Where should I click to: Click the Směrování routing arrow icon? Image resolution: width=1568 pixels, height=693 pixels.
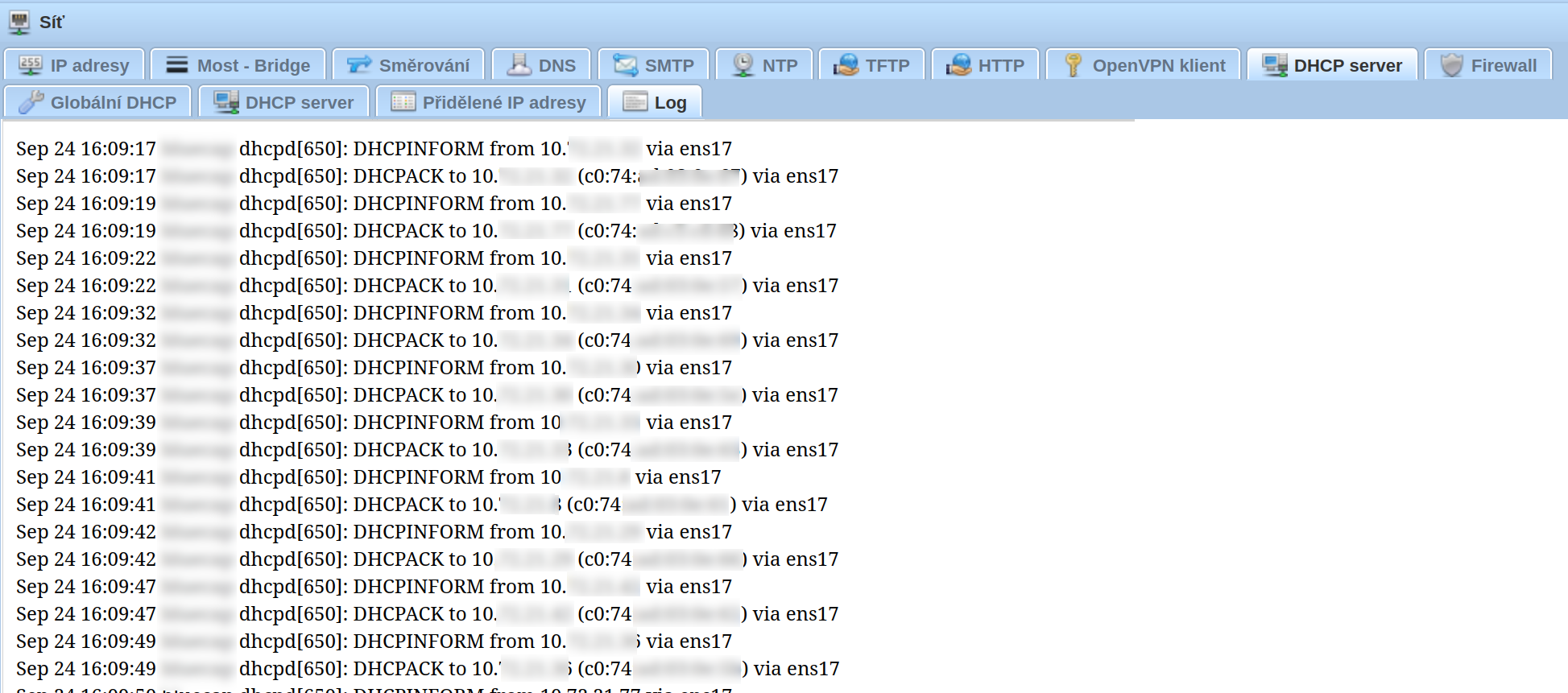359,65
